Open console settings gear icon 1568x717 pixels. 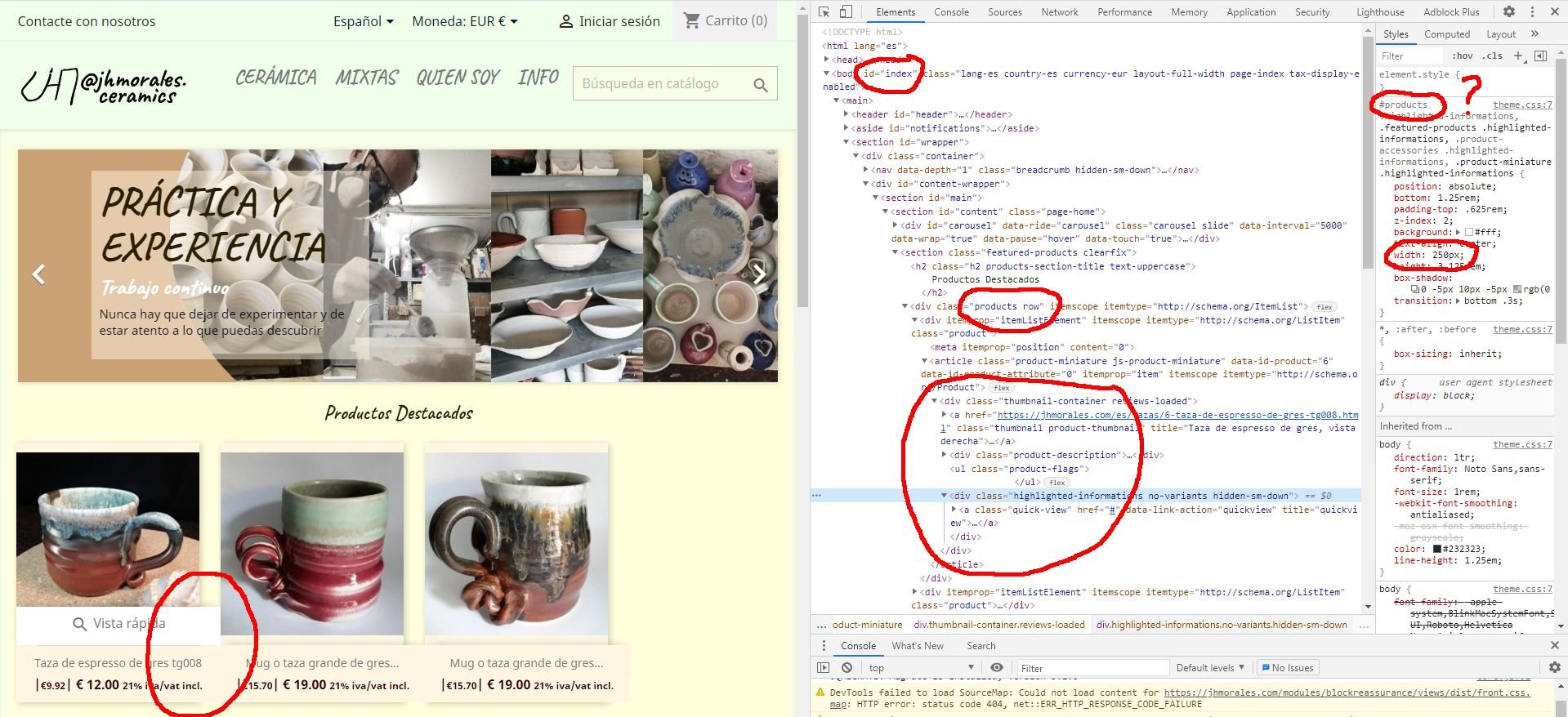(x=1555, y=668)
